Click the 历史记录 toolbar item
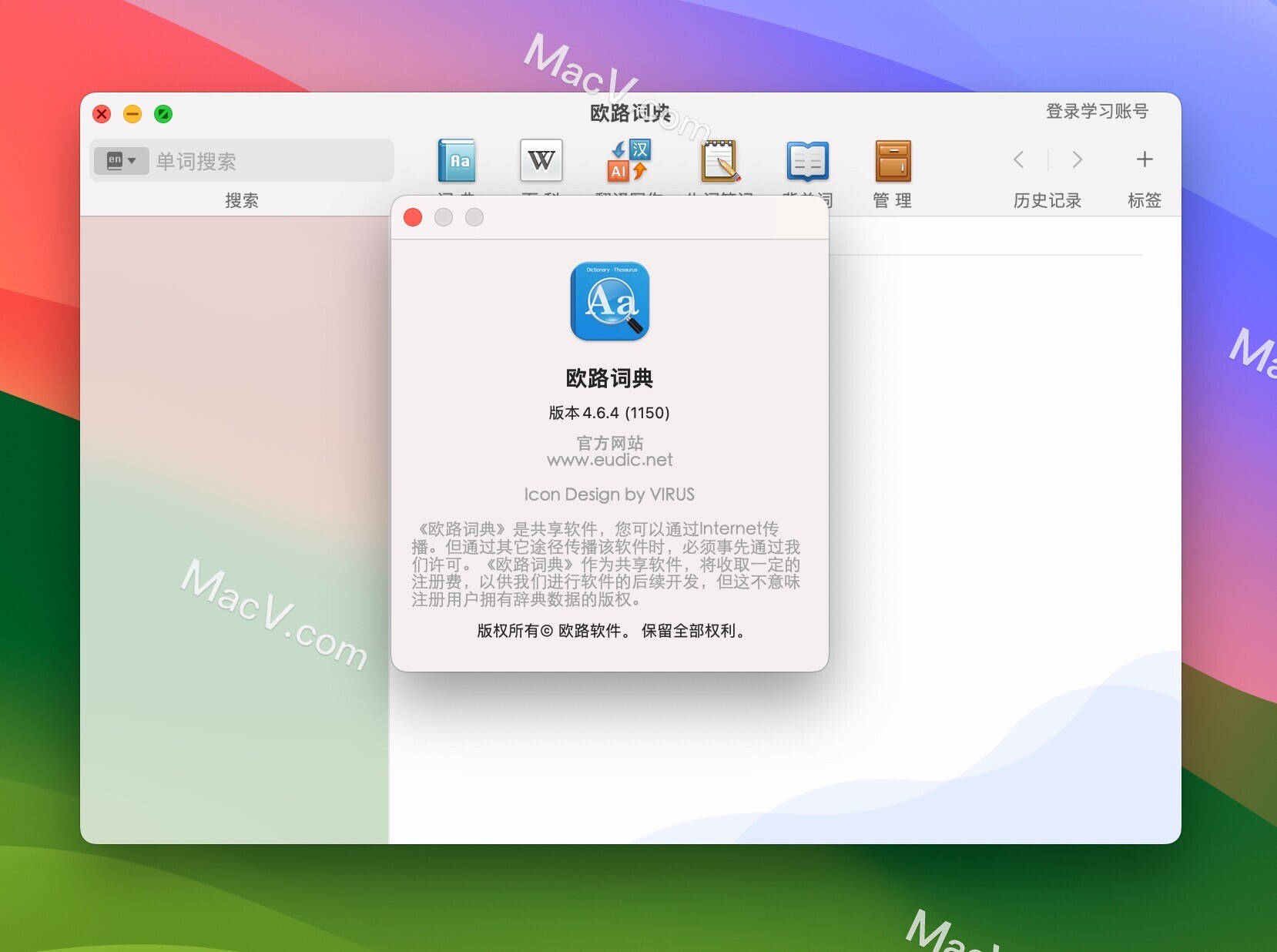The width and height of the screenshot is (1277, 952). (x=1047, y=200)
